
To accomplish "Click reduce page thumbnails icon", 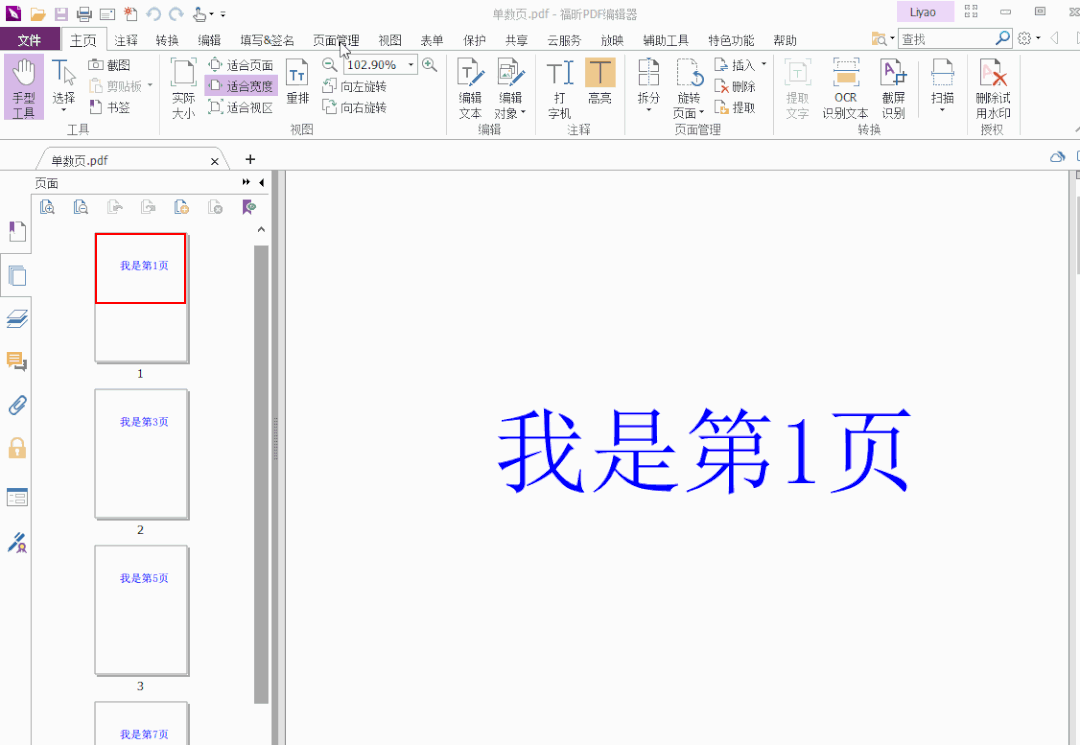I will [x=81, y=207].
